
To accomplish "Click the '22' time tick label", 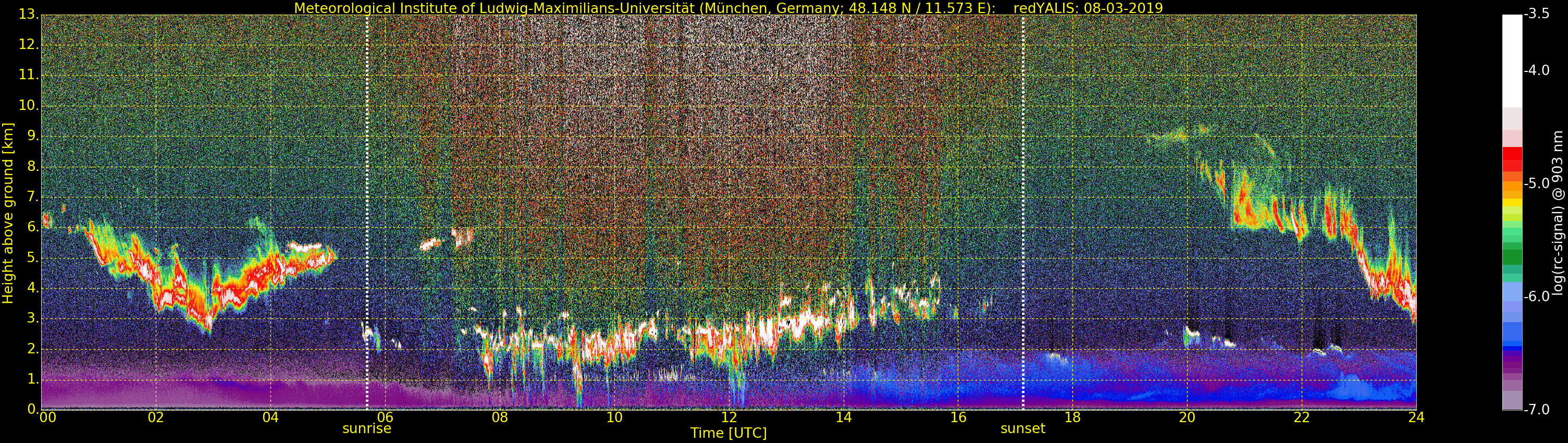I will (1301, 417).
